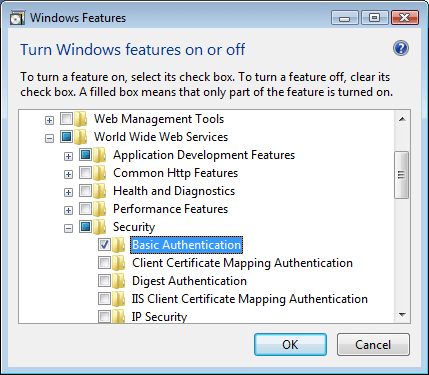
Task: Select the Application Development Features label
Action: click(204, 155)
